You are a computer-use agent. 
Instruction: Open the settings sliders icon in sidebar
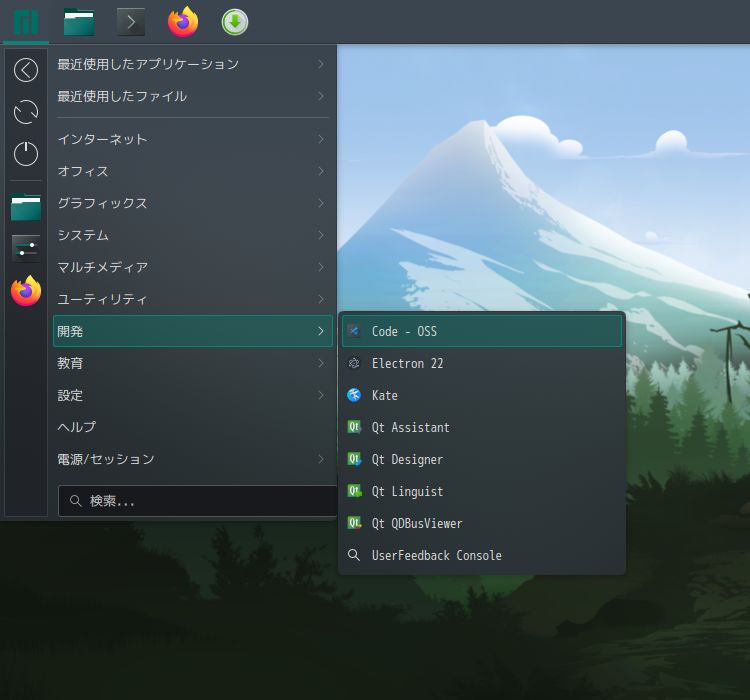tap(26, 248)
